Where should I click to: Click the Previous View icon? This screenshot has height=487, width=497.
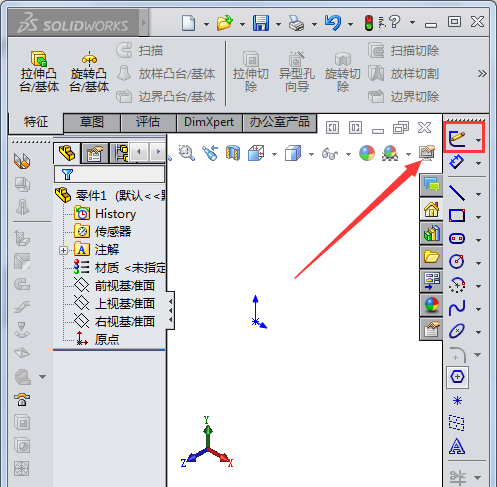point(210,153)
